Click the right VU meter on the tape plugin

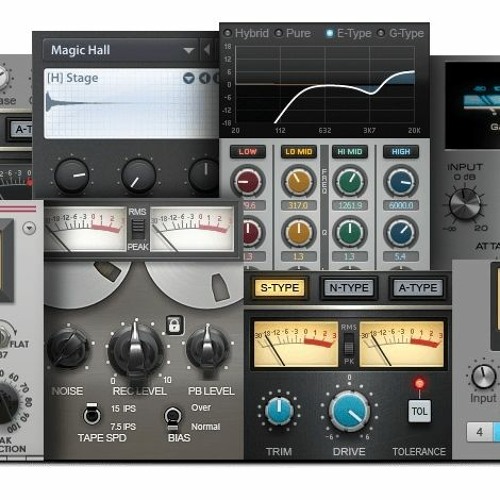(192, 229)
